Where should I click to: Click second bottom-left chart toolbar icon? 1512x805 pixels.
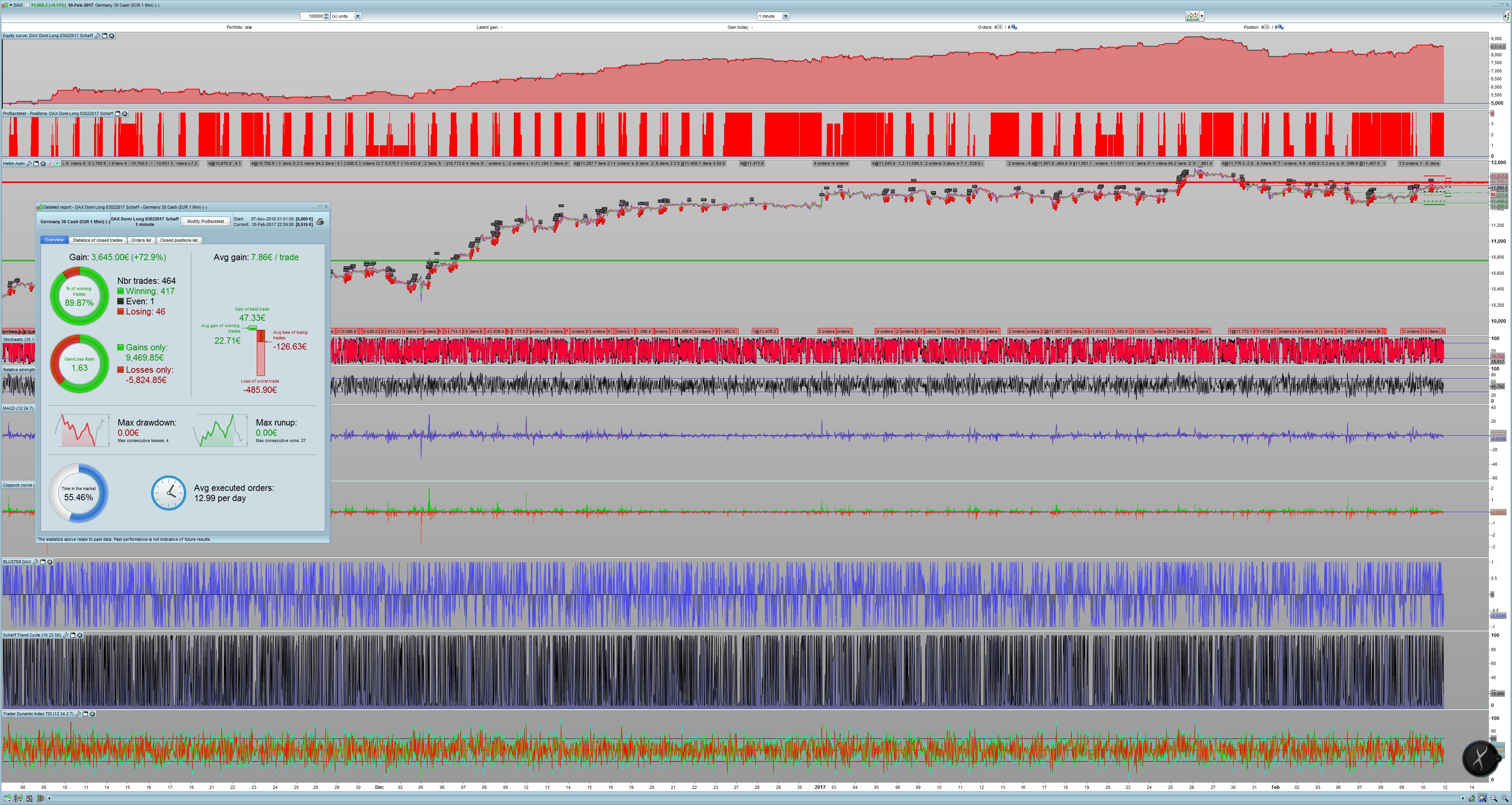(x=18, y=799)
